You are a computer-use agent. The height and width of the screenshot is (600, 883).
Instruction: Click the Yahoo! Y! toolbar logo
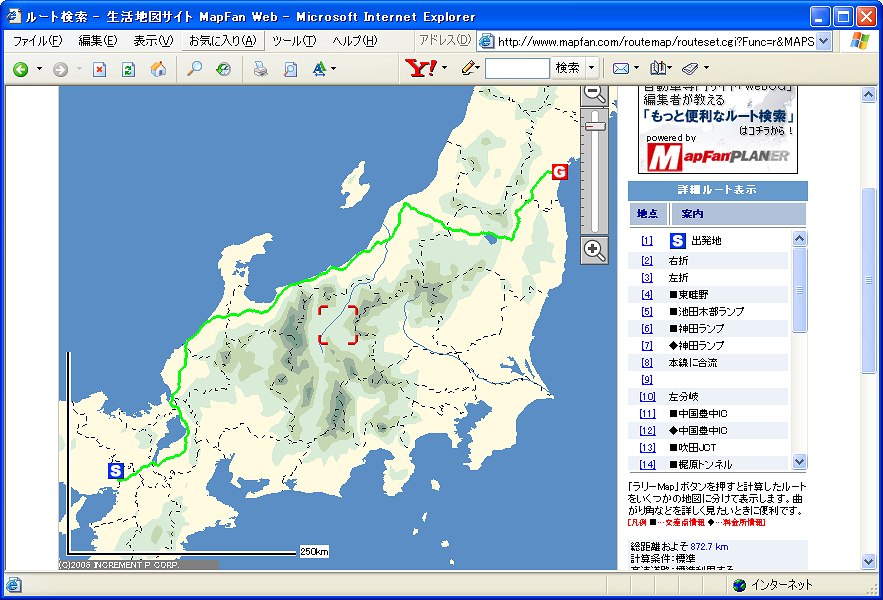click(421, 68)
